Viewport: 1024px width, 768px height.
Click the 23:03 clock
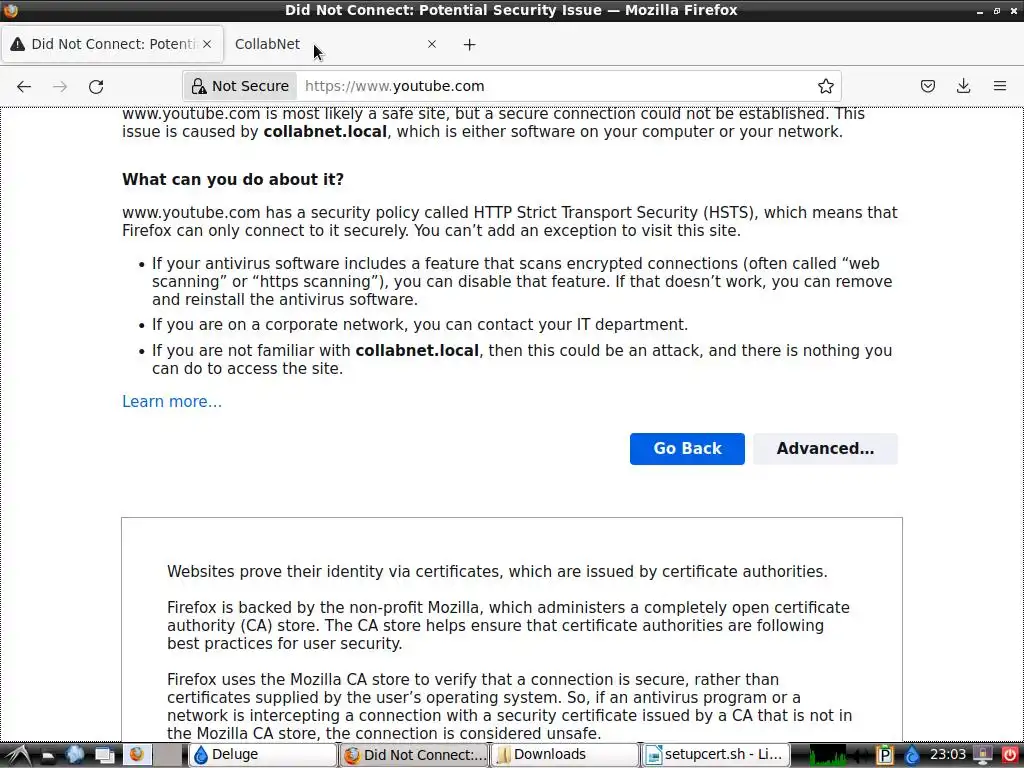(x=948, y=754)
